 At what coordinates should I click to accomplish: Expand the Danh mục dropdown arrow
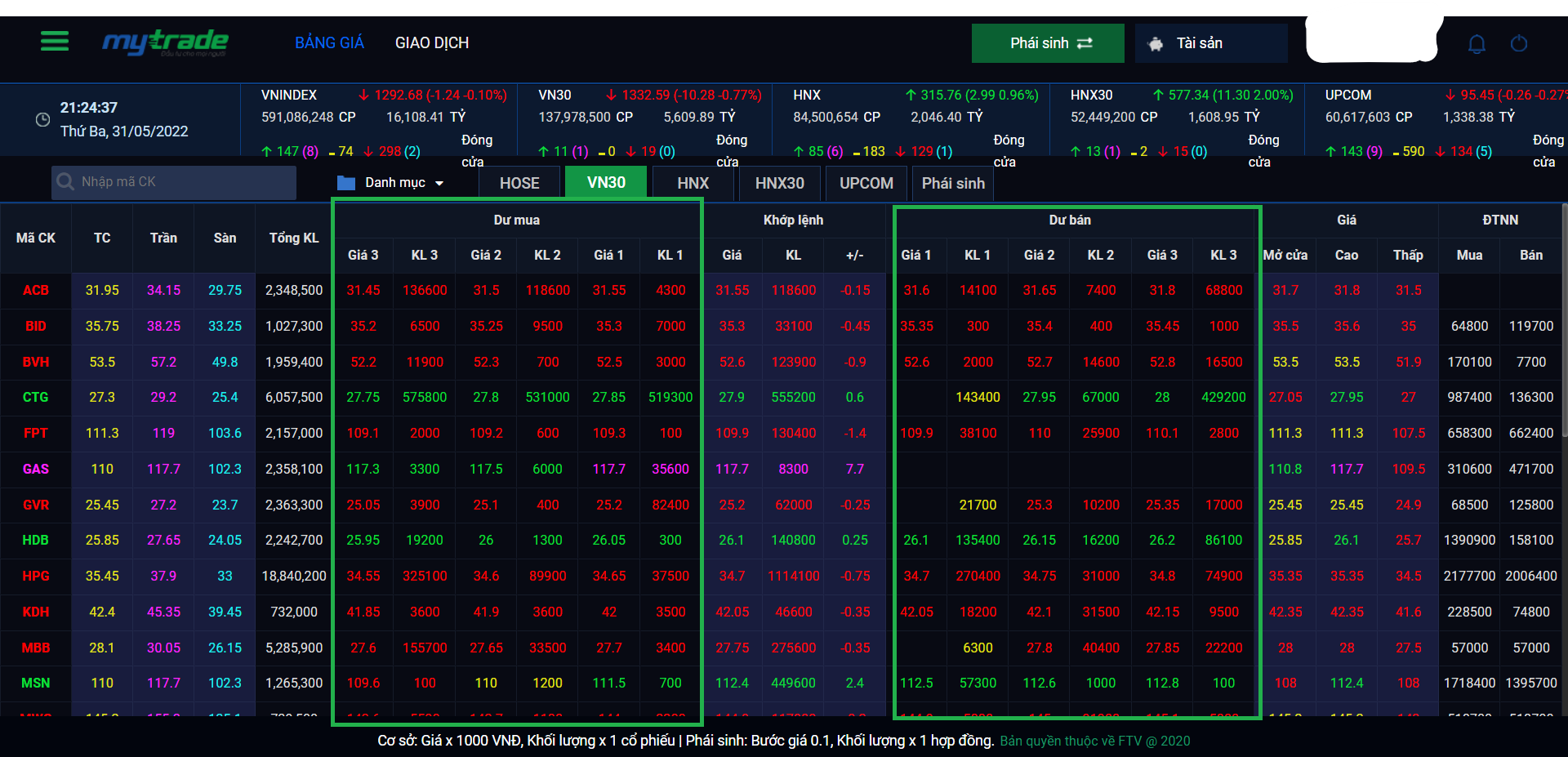[439, 184]
